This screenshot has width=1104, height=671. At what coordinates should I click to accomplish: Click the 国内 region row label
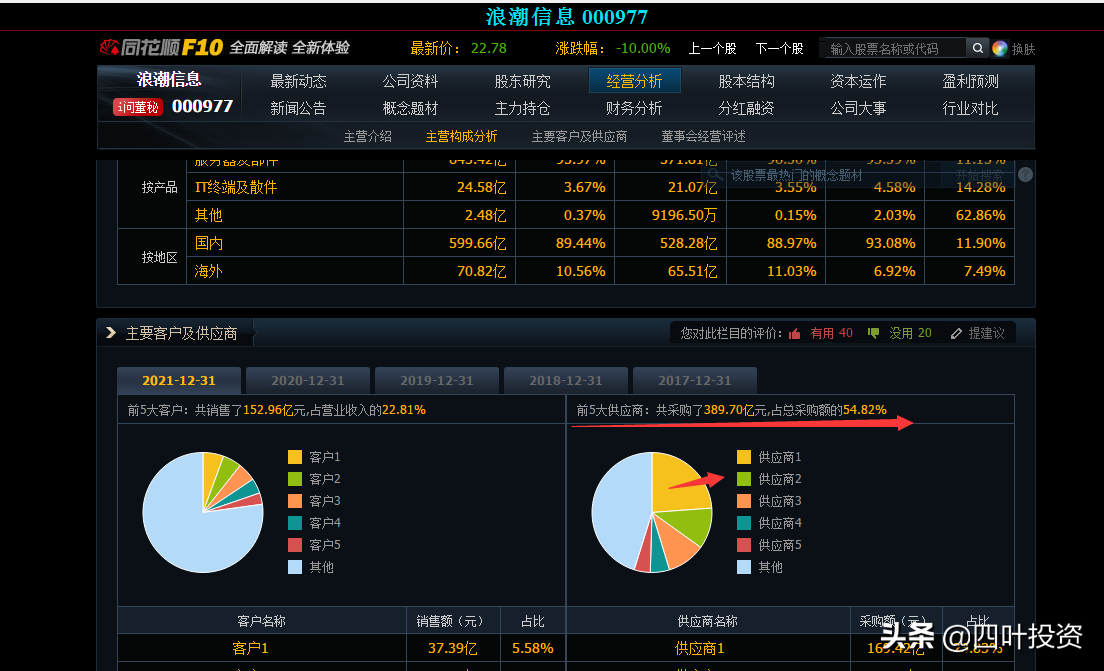click(x=208, y=244)
